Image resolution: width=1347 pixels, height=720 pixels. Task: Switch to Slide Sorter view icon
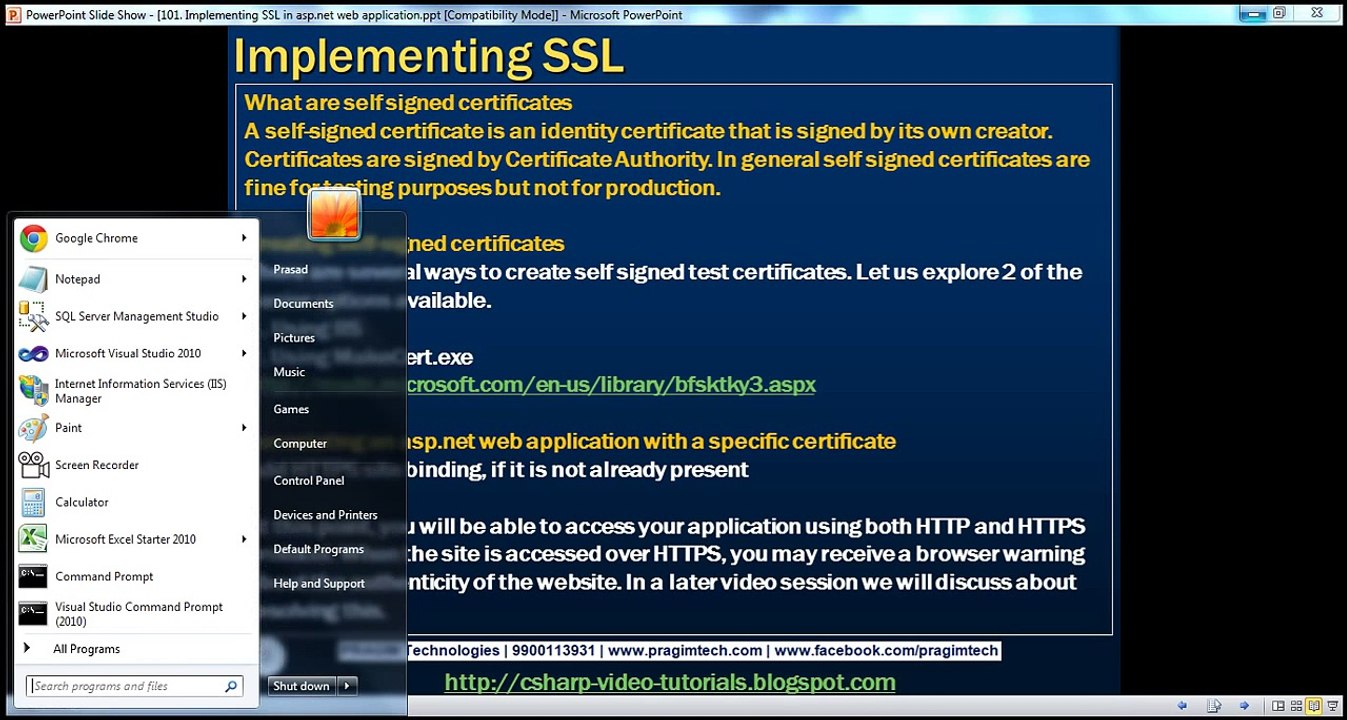tap(1296, 706)
